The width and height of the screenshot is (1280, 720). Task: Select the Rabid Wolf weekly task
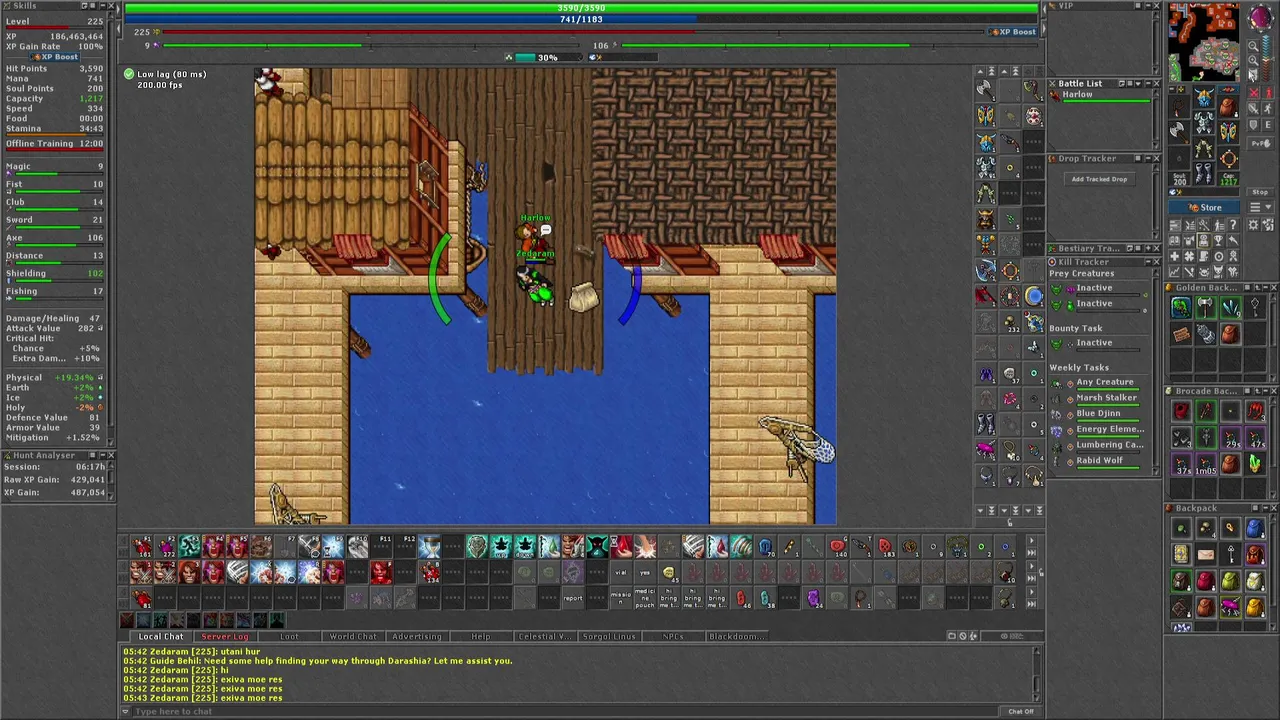tap(1098, 460)
